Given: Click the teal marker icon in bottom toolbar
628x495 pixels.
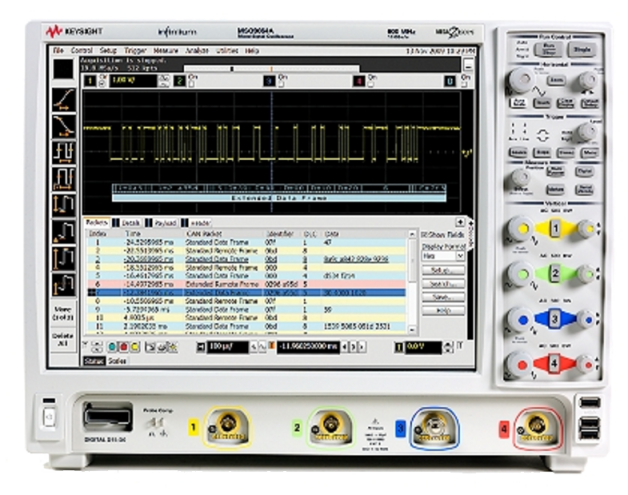Looking at the screenshot, I should tap(113, 347).
